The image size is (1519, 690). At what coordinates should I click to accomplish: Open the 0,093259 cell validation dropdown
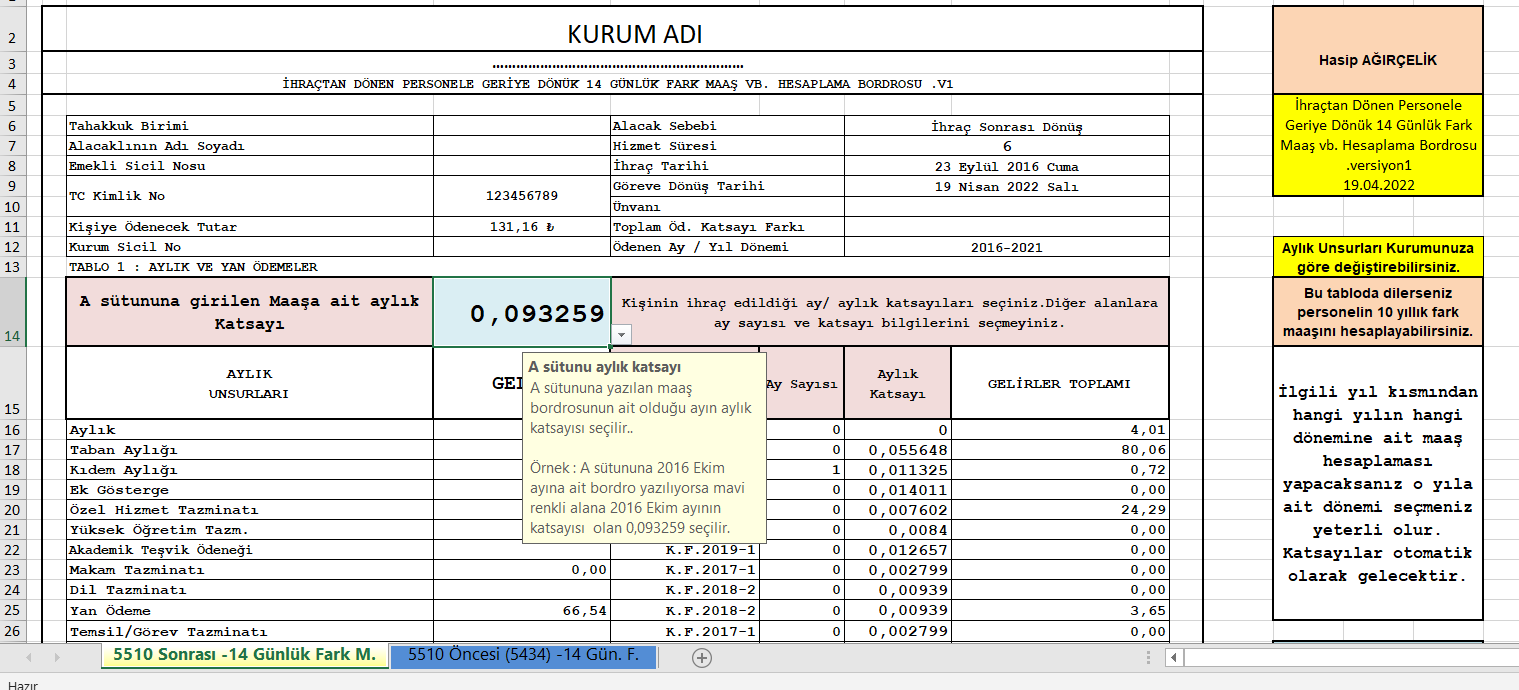621,335
